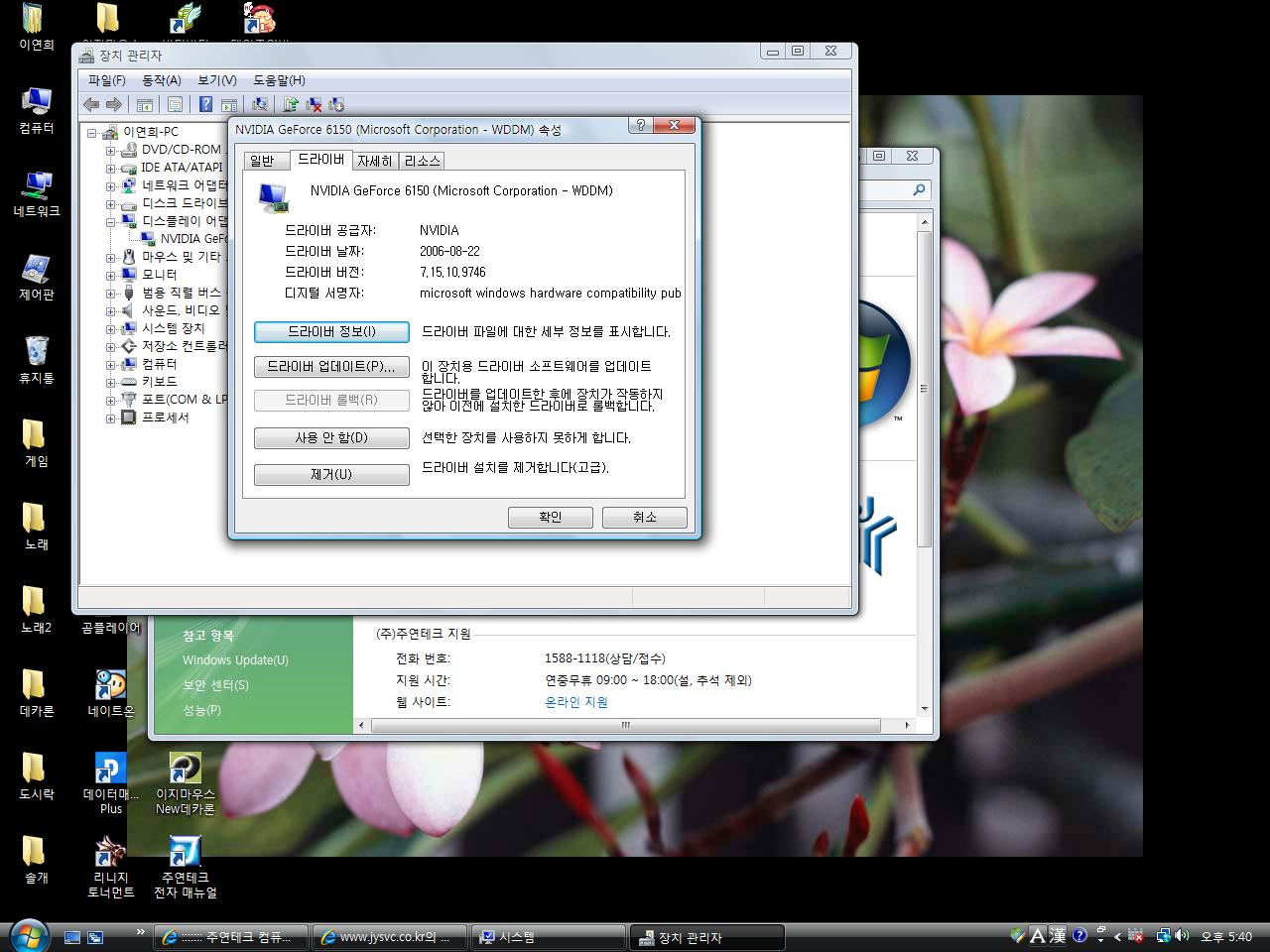This screenshot has height=952, width=1270.
Task: Open the 휴지통 recycle bin icon
Action: tap(37, 360)
